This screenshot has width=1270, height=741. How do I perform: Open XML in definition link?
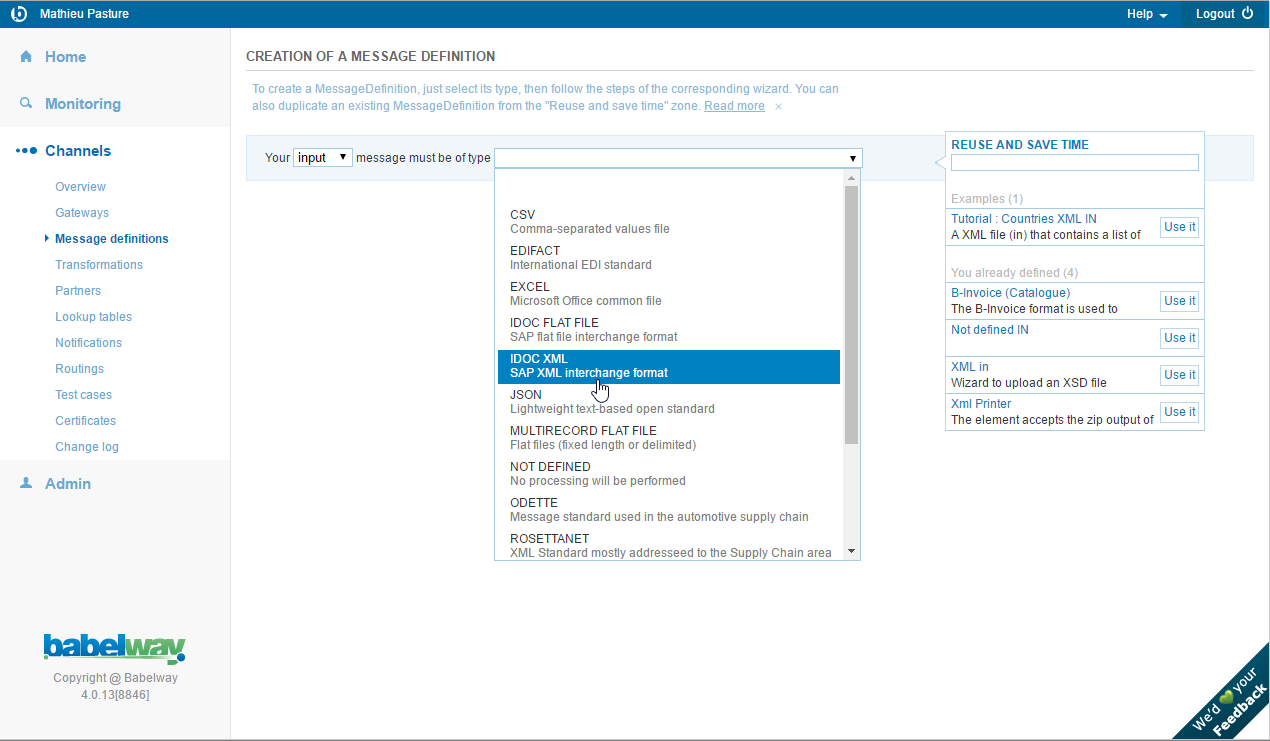click(x=970, y=367)
